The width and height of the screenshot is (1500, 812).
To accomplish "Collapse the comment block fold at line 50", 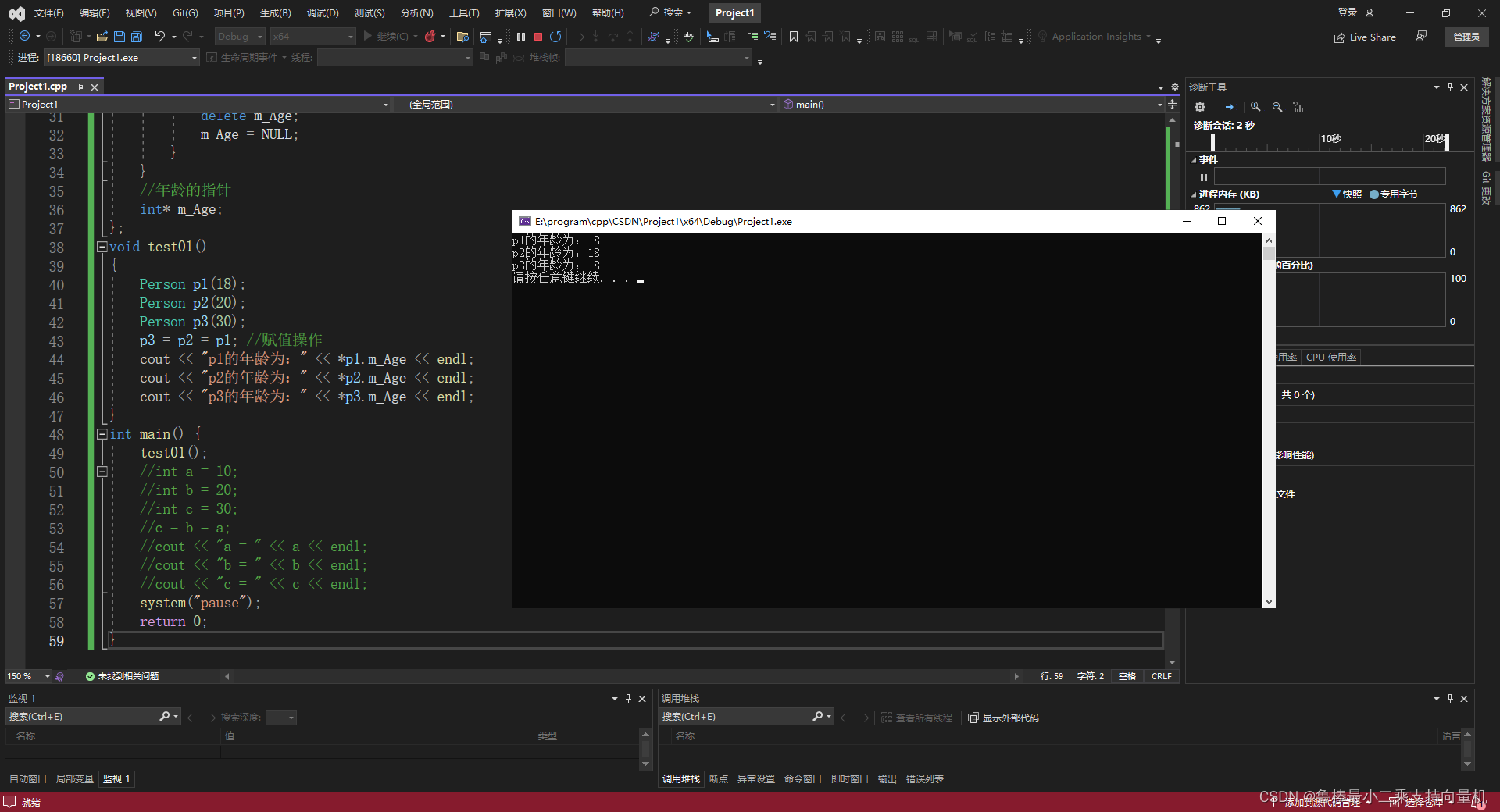I will (102, 472).
